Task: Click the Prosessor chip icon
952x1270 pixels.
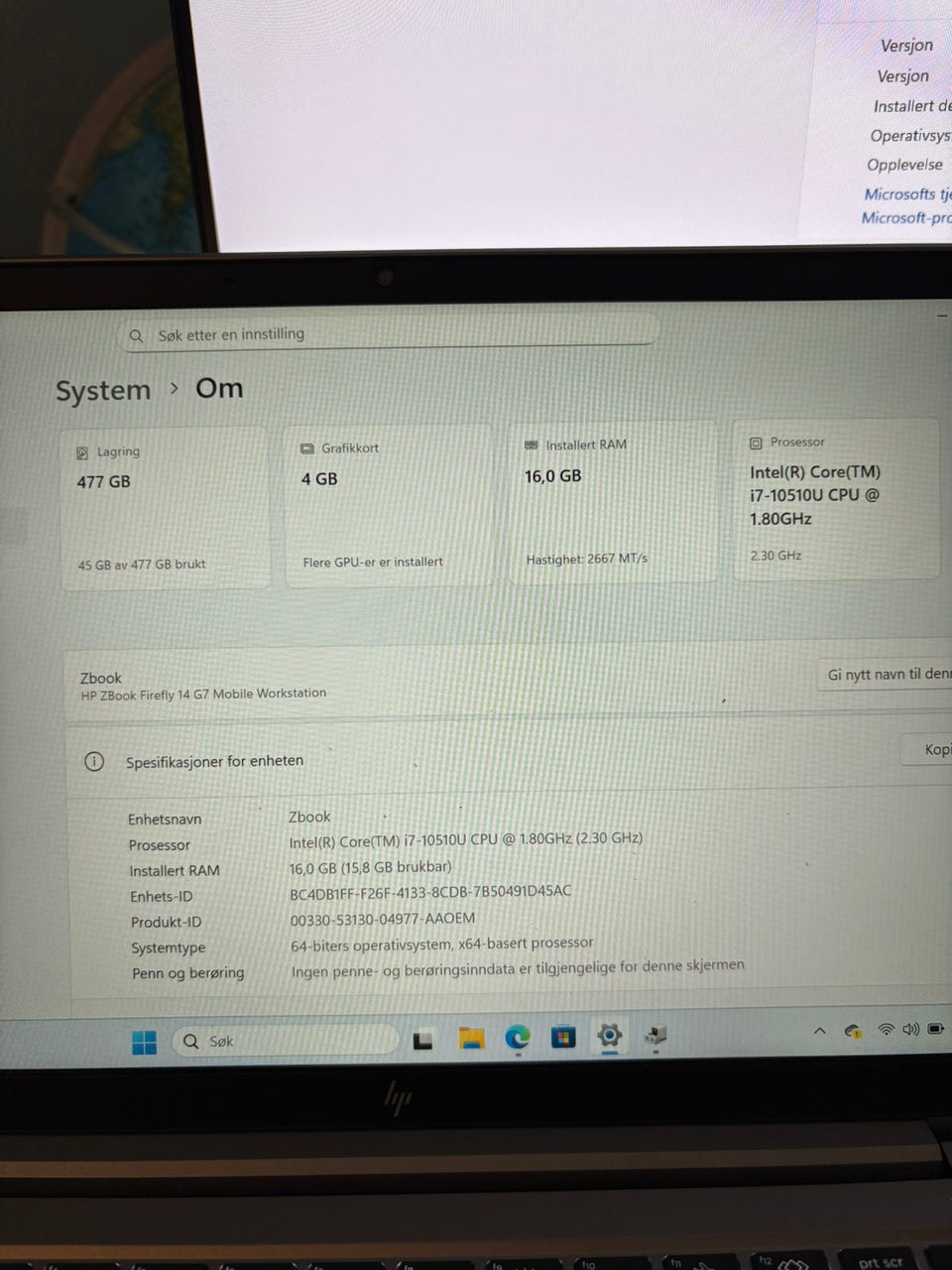Action: (x=756, y=444)
